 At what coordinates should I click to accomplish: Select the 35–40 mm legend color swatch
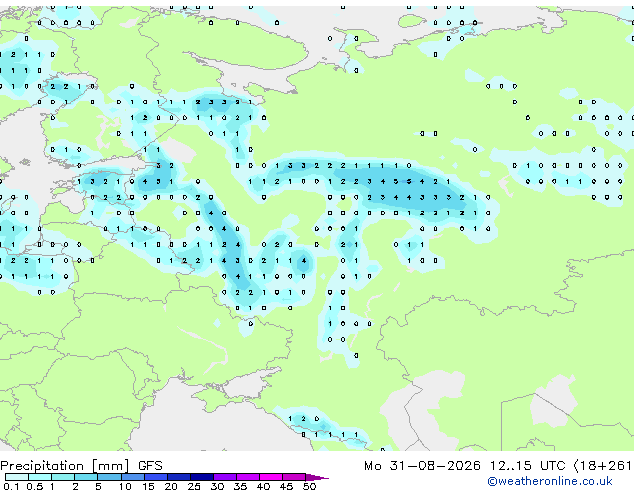point(248,477)
